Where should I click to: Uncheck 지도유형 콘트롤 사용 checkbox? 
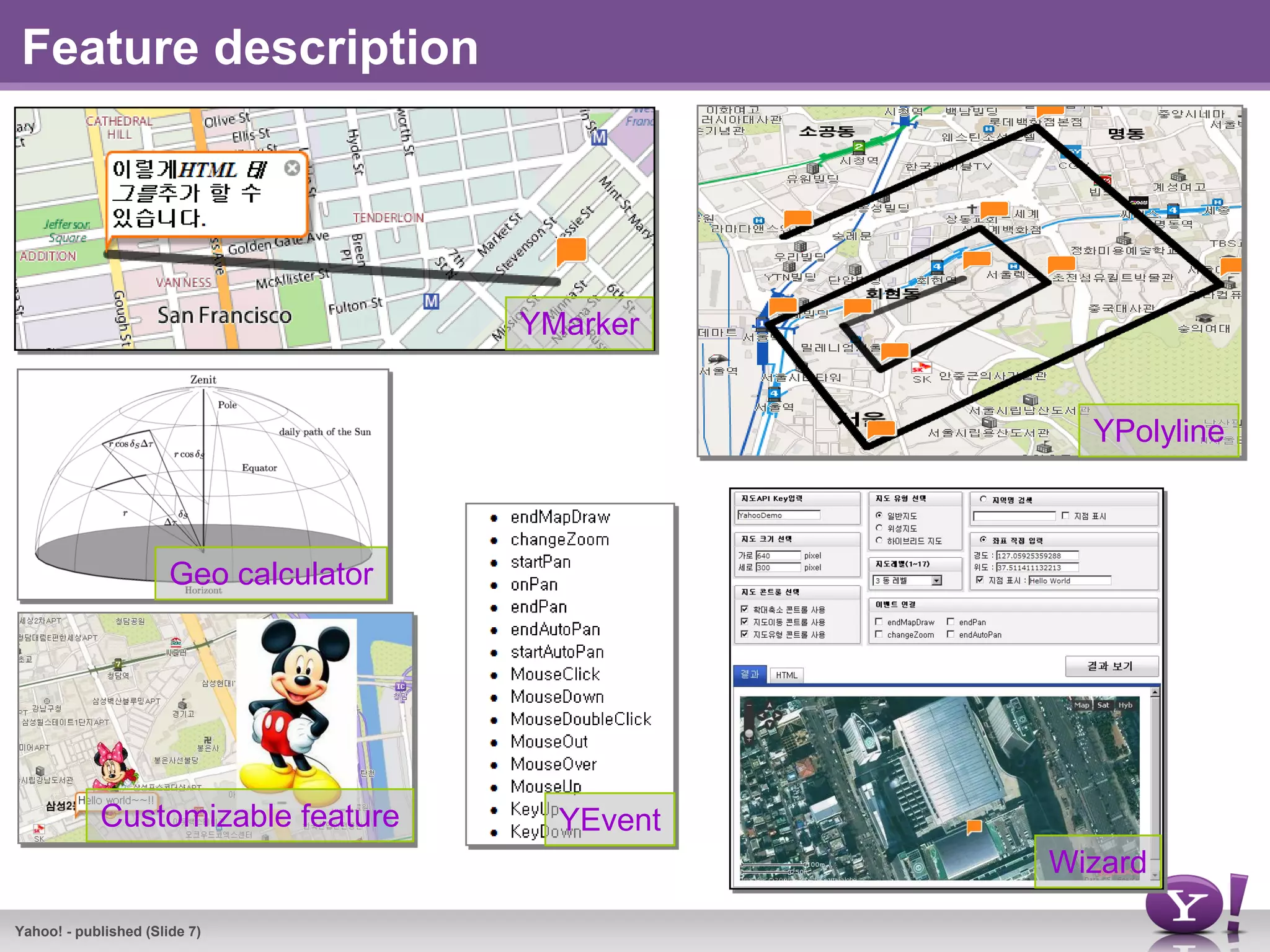pos(744,634)
